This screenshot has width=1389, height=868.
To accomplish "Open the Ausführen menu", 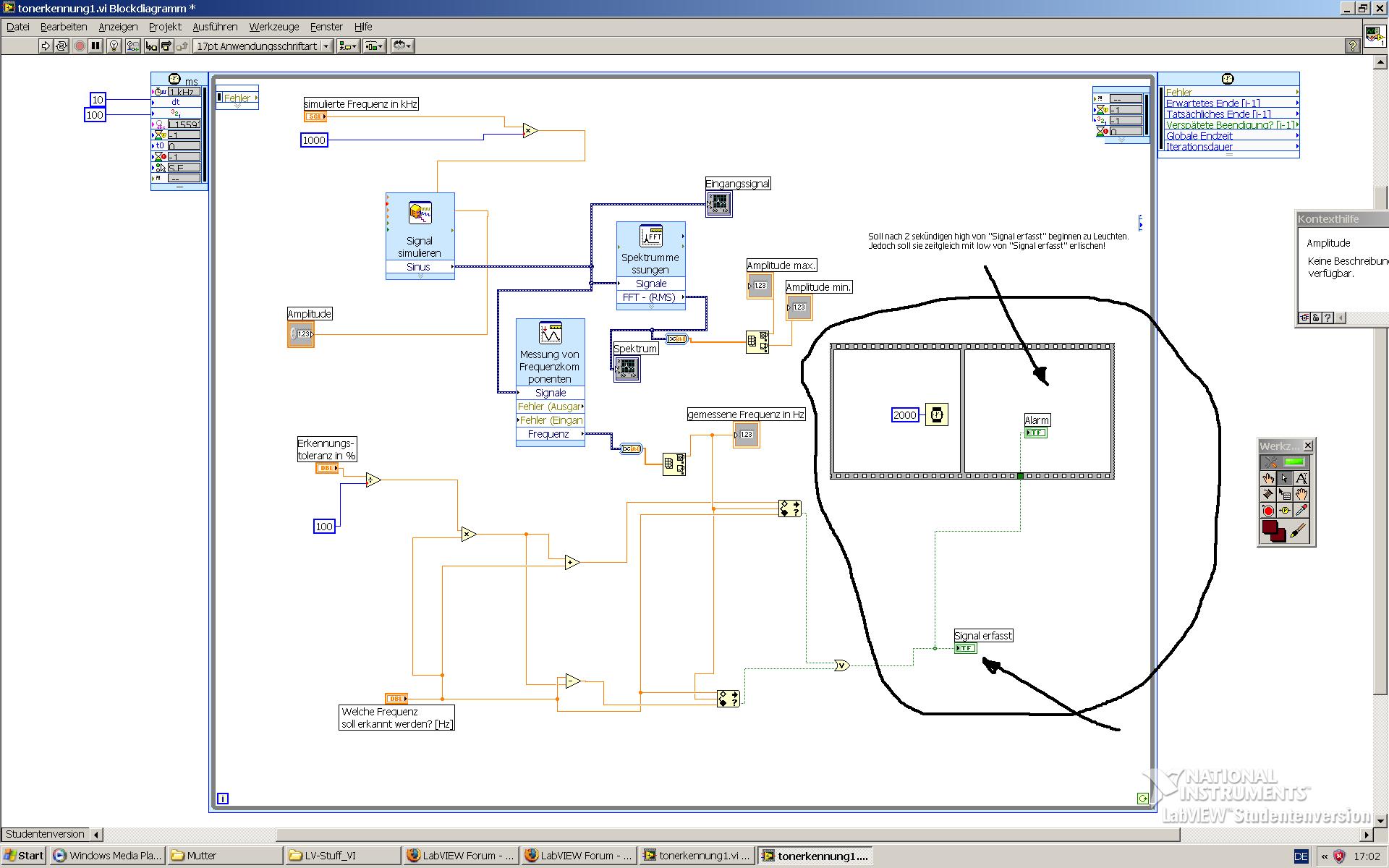I will pos(215,27).
